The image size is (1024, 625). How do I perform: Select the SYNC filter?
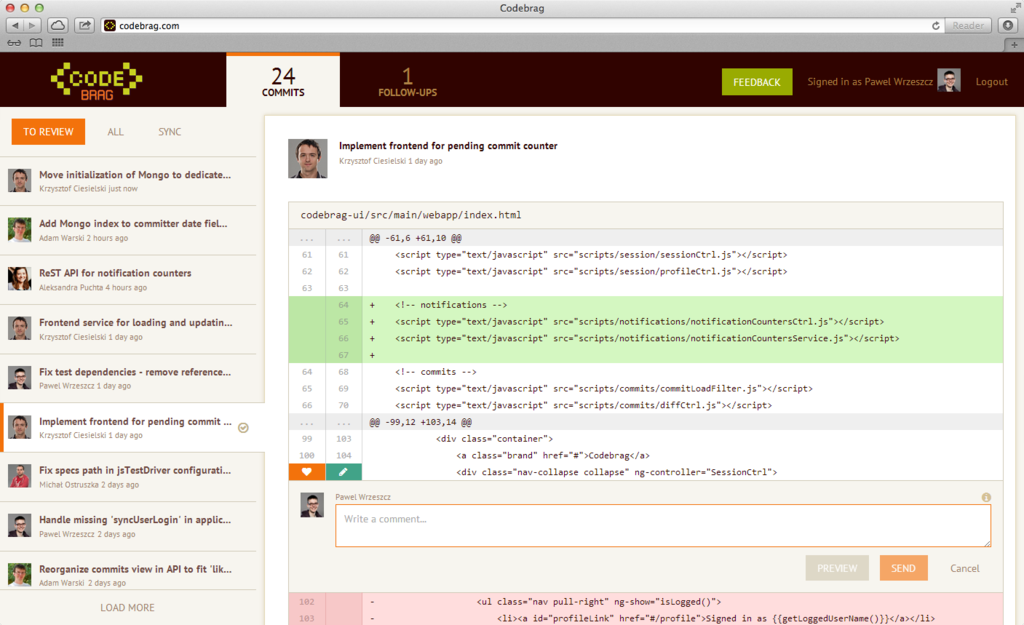[x=170, y=132]
